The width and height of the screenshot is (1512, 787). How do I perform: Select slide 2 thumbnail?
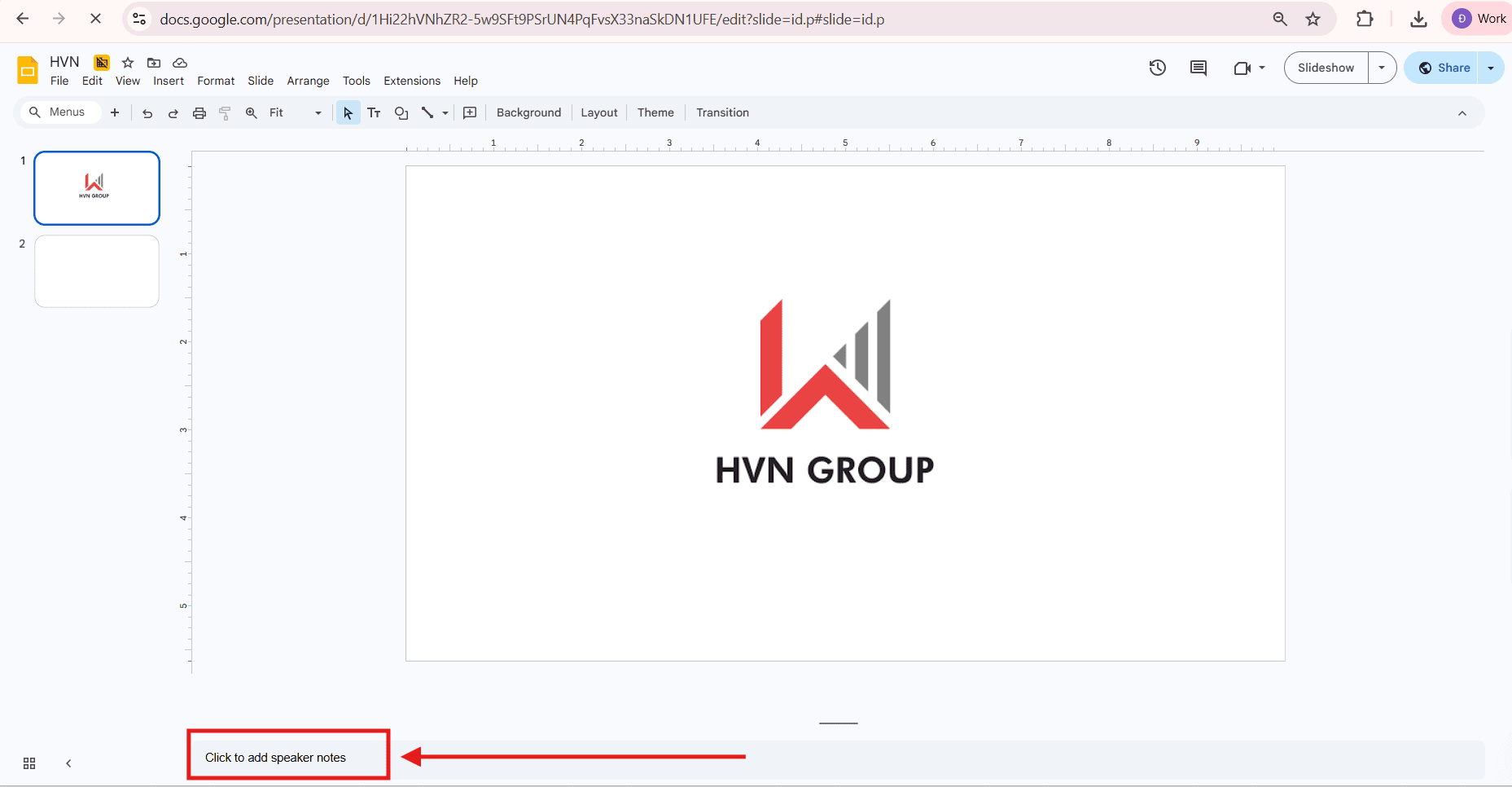coord(96,270)
